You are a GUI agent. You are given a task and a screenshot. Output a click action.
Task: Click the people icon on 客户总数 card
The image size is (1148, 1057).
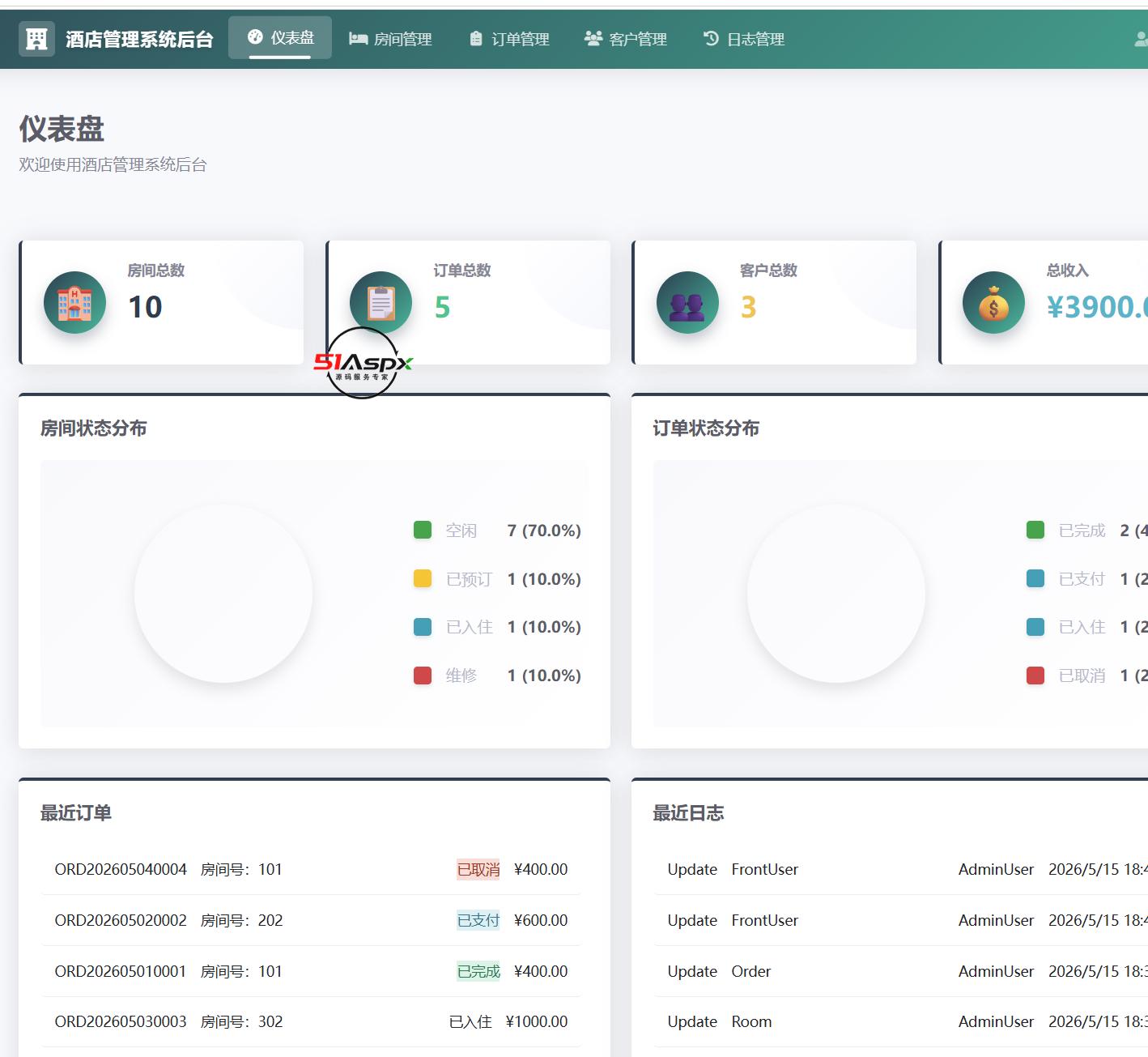click(x=687, y=302)
